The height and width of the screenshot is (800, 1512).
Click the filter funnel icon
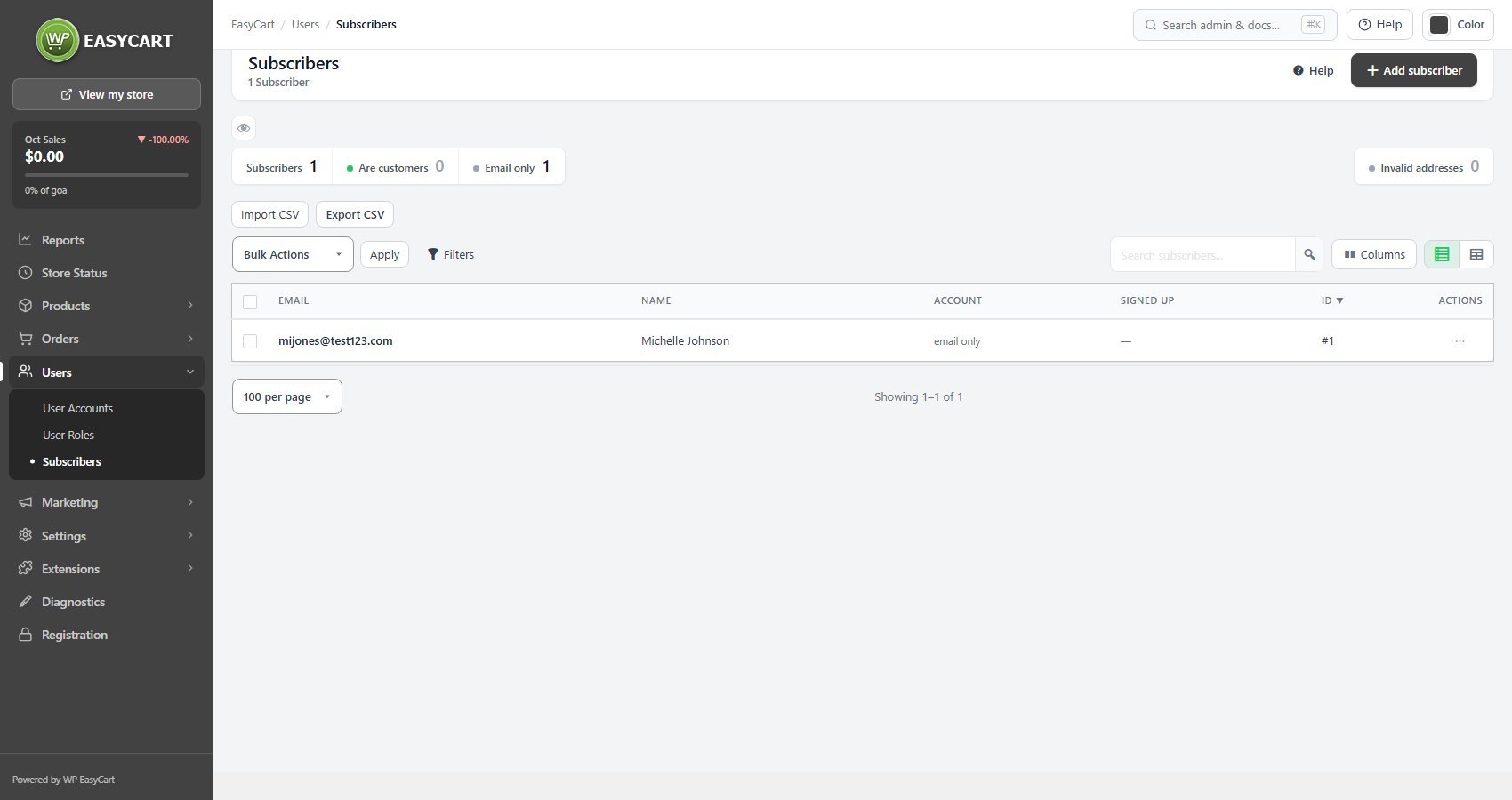click(433, 254)
